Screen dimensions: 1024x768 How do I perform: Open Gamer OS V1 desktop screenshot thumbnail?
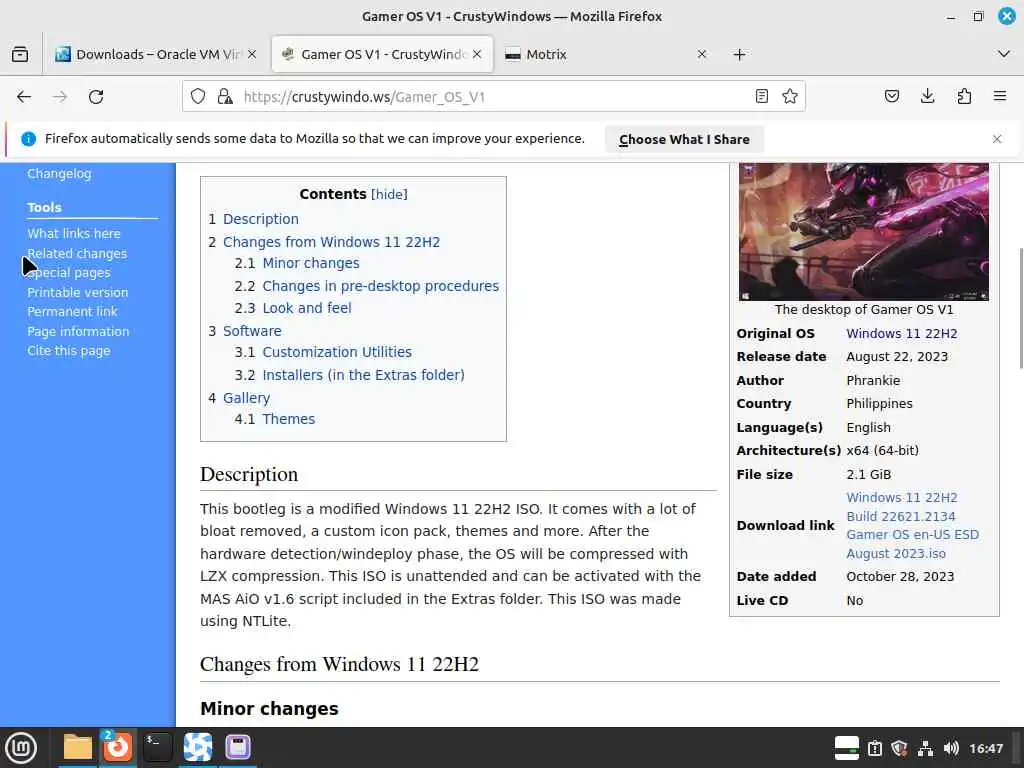coord(863,231)
